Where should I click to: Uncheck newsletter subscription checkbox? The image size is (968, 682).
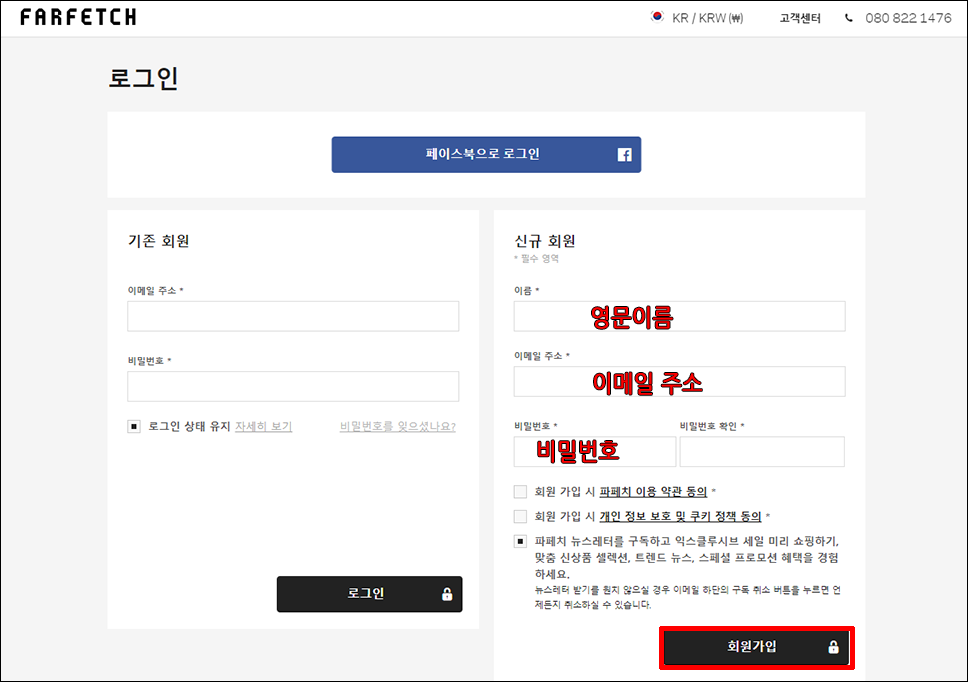click(520, 541)
